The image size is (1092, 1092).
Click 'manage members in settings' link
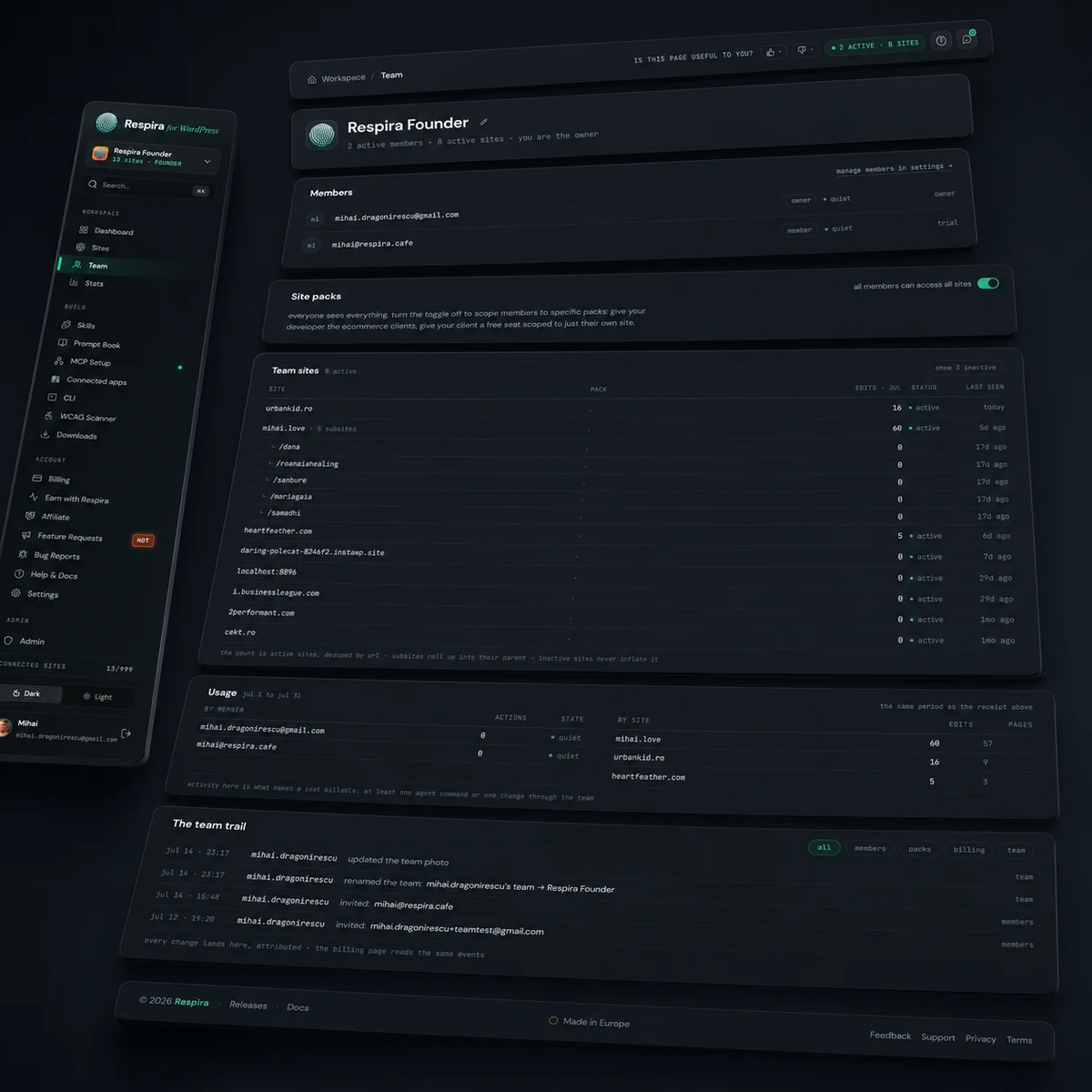click(x=894, y=168)
